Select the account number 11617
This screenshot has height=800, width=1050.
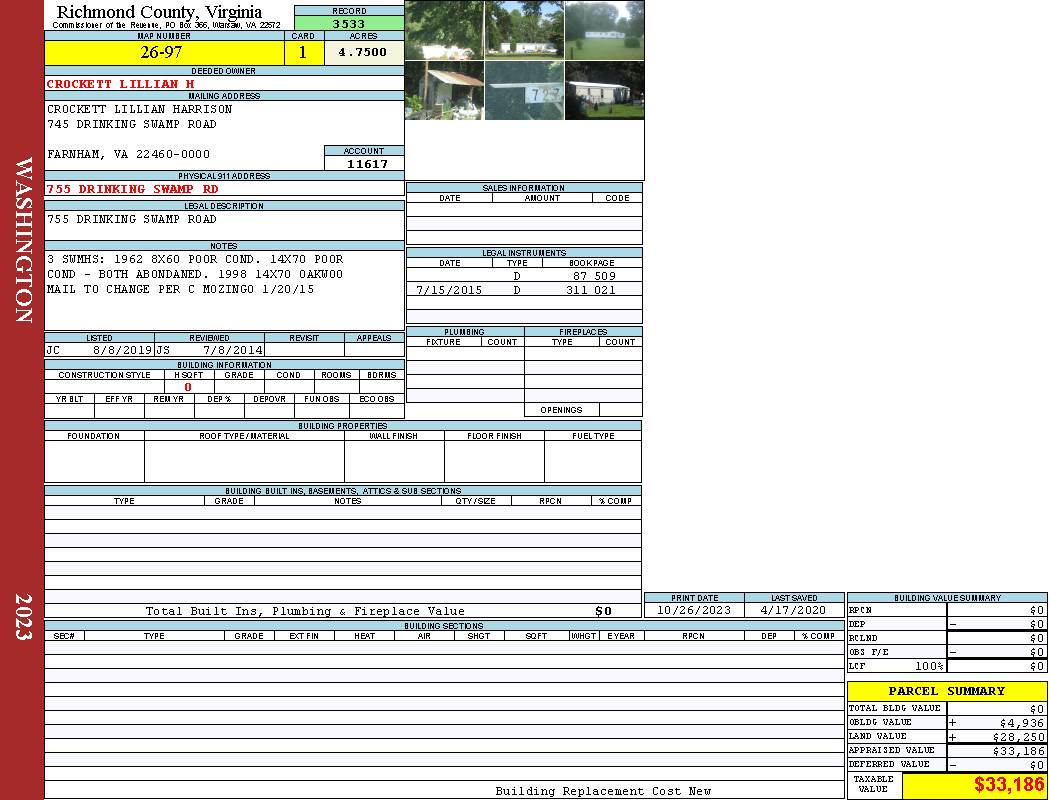click(x=364, y=164)
